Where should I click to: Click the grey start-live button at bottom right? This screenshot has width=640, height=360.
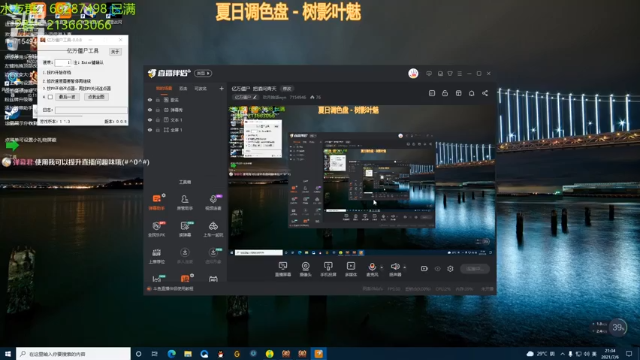(475, 269)
